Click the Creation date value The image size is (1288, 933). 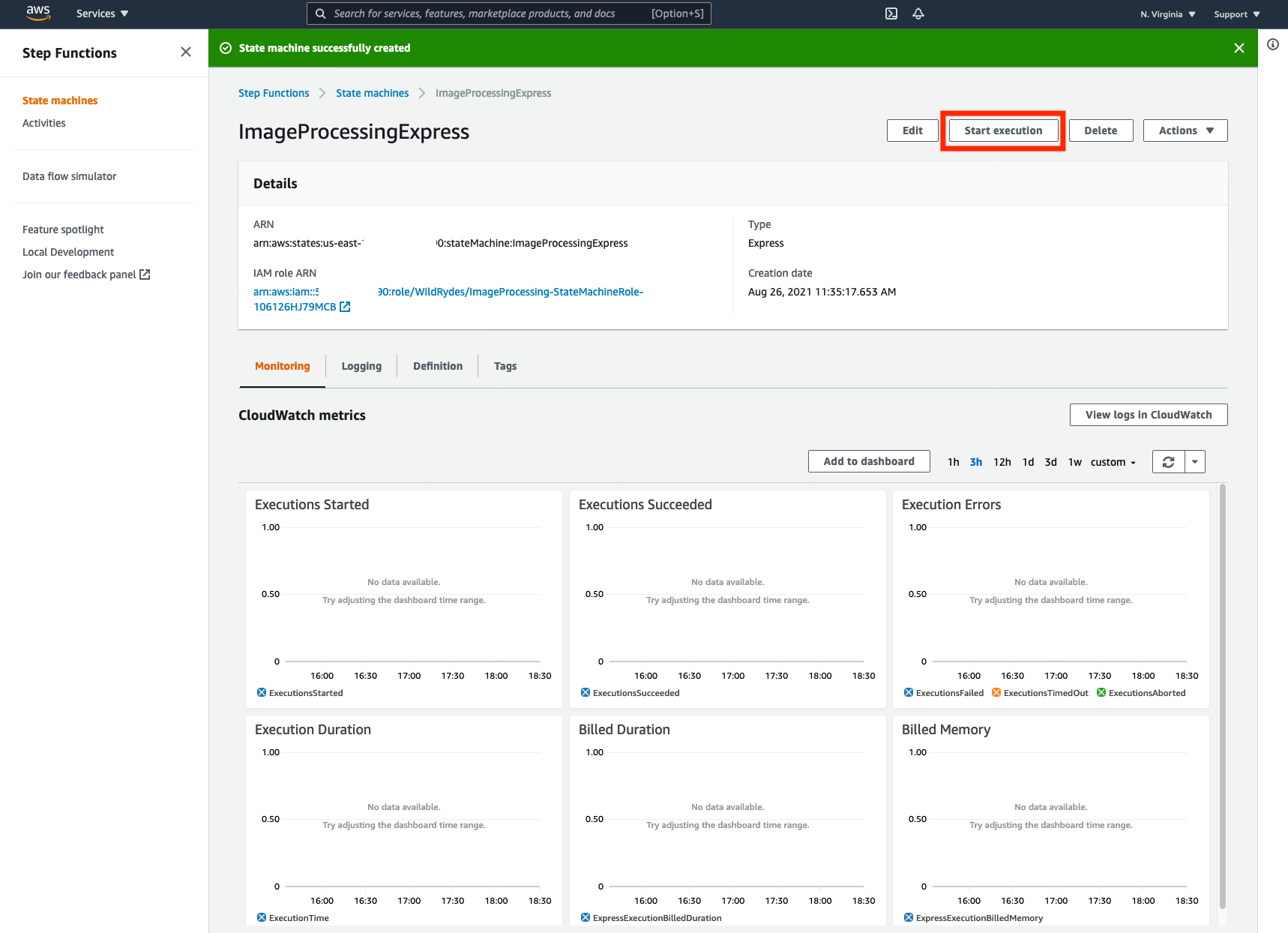click(822, 292)
